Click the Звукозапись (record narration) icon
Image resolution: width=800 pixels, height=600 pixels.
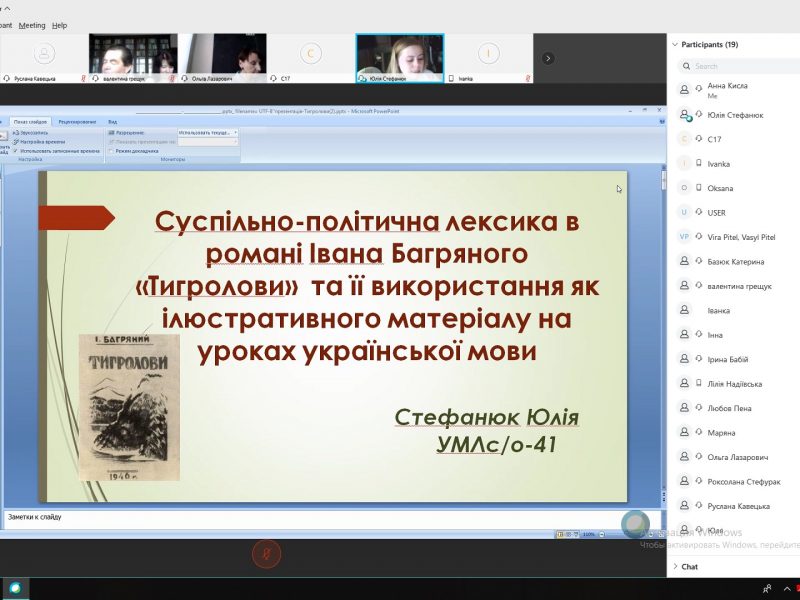16,132
